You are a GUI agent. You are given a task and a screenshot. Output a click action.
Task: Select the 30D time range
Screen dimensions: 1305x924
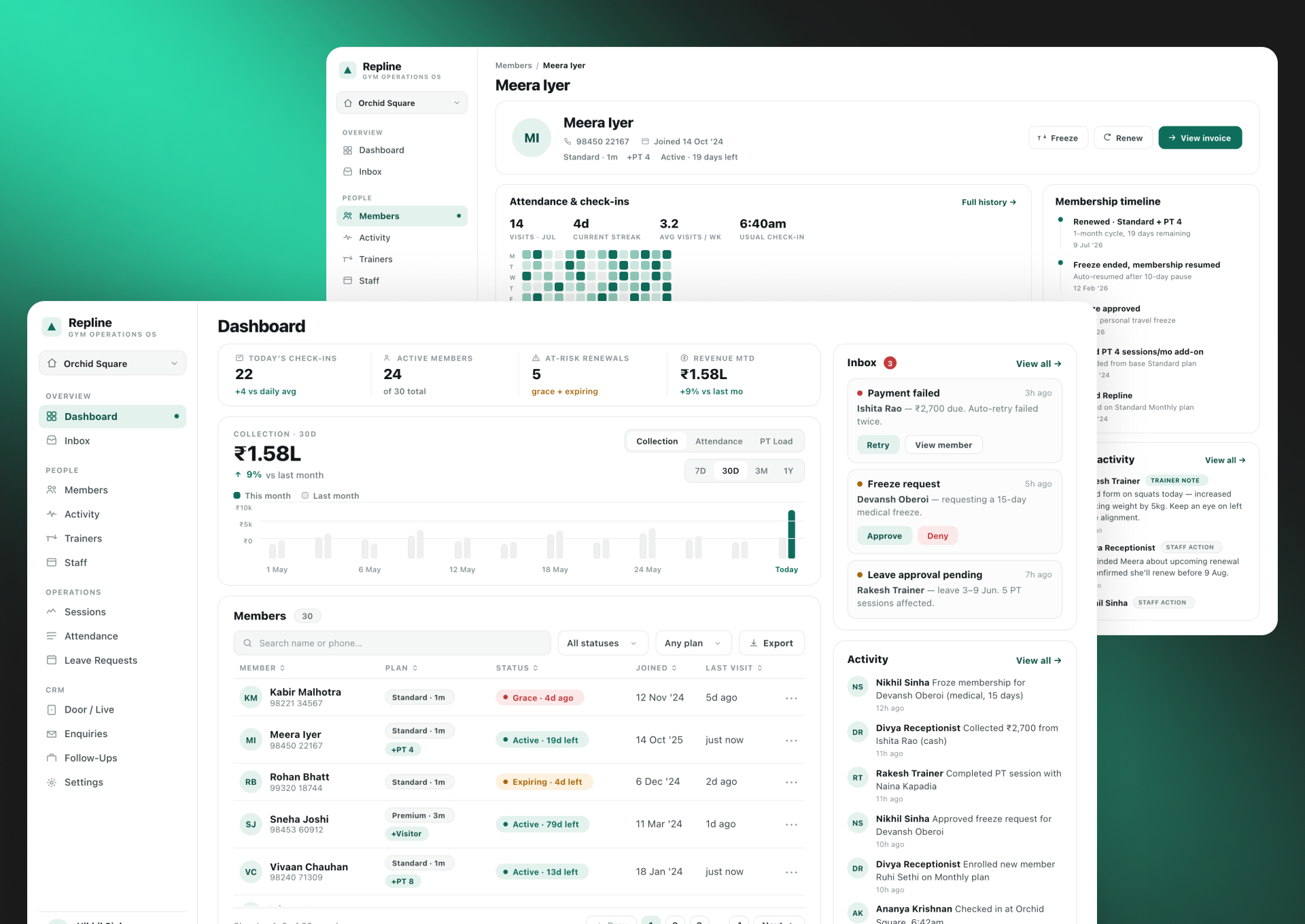coord(730,471)
